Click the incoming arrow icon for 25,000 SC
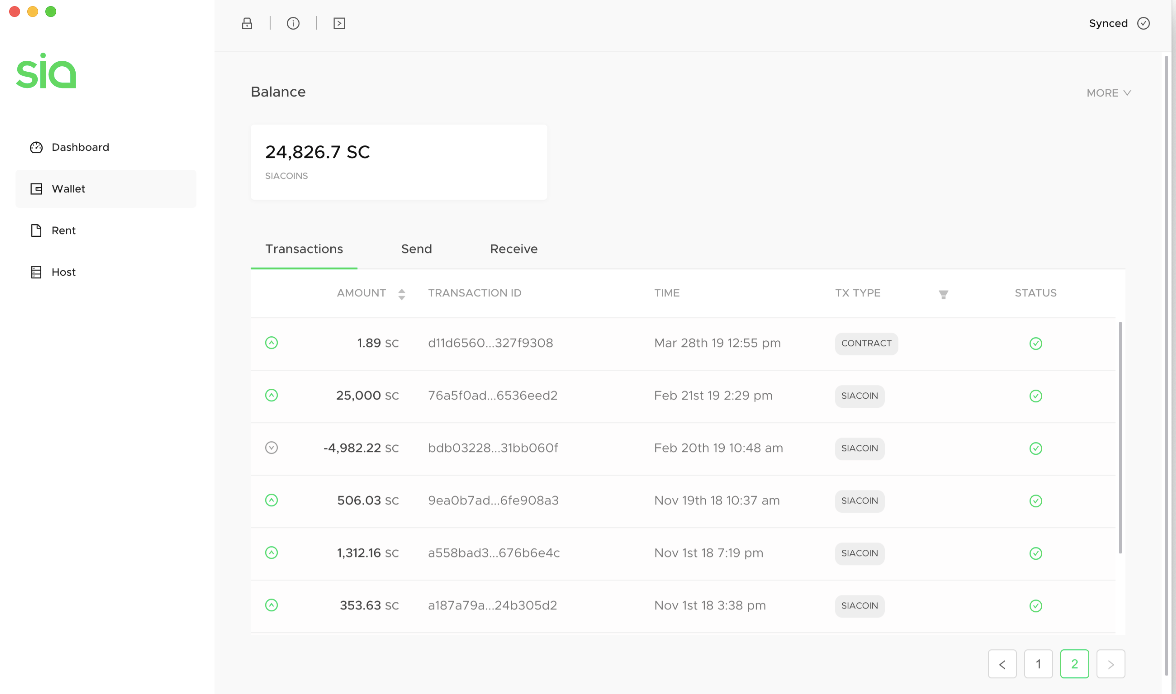The height and width of the screenshot is (694, 1176). point(272,395)
